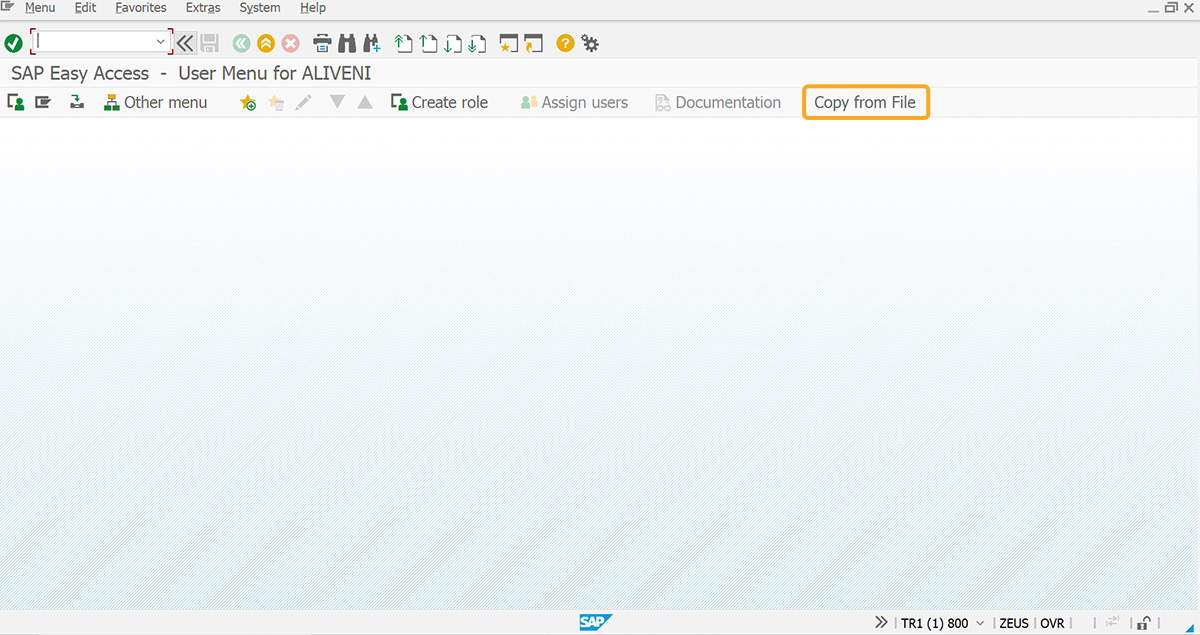1200x635 pixels.
Task: Click the Other menu button
Action: tap(156, 102)
